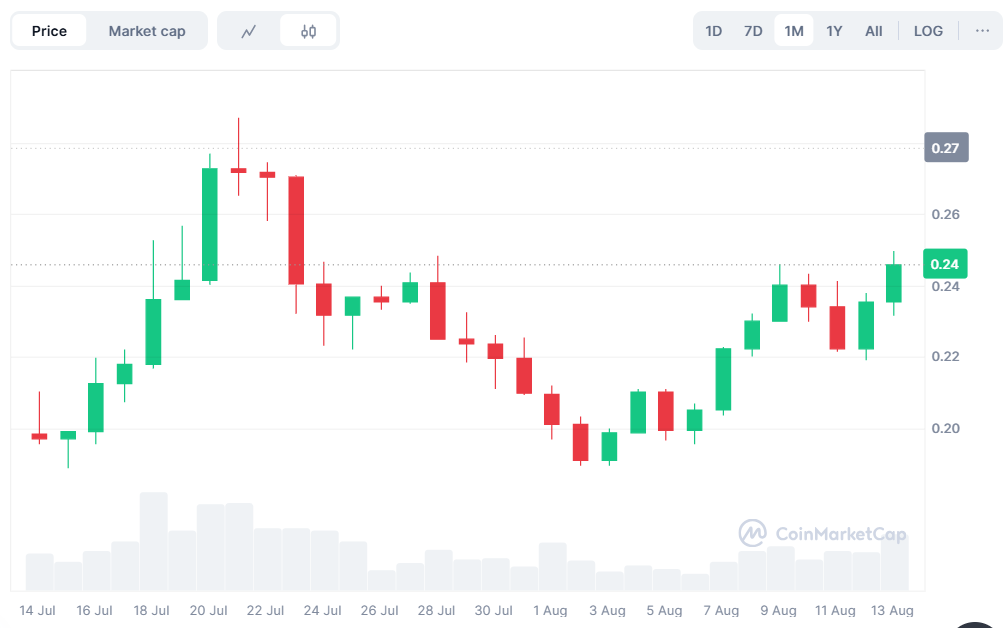This screenshot has width=1005, height=628.
Task: Click the last green candle on 13 Aug
Action: 894,283
